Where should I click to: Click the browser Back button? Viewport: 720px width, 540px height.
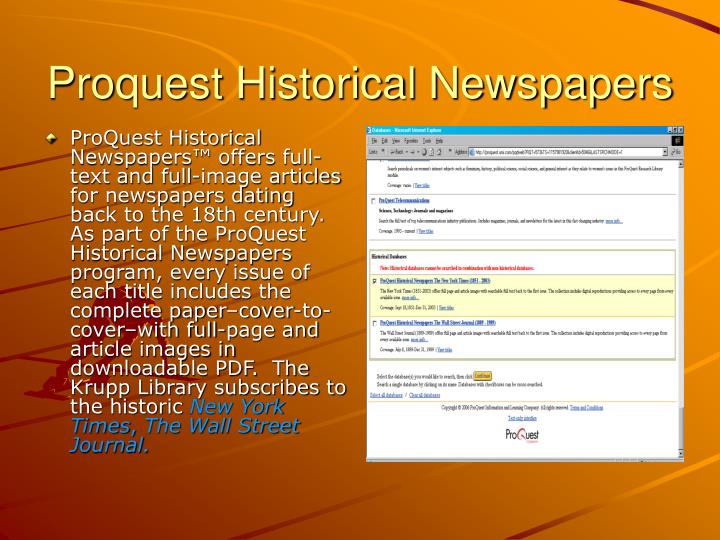396,152
